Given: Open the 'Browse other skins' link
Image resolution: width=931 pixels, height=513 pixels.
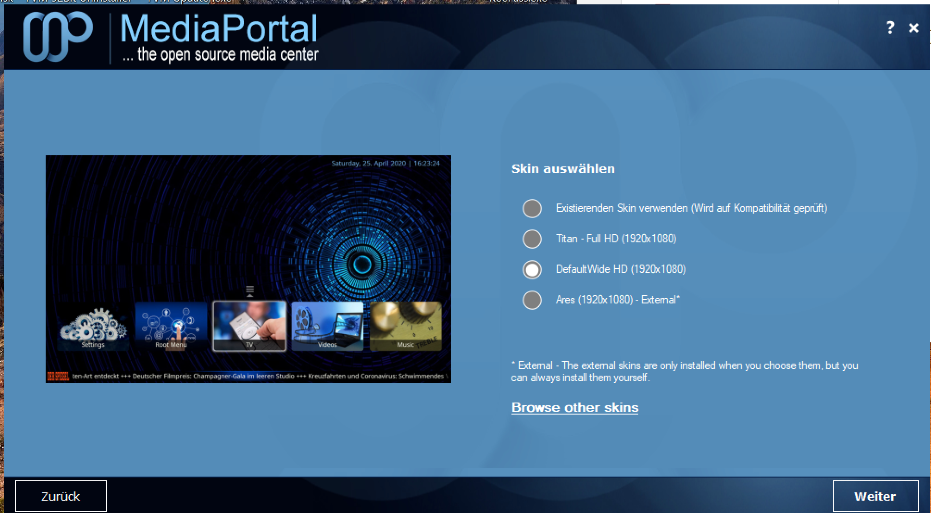Looking at the screenshot, I should 574,407.
